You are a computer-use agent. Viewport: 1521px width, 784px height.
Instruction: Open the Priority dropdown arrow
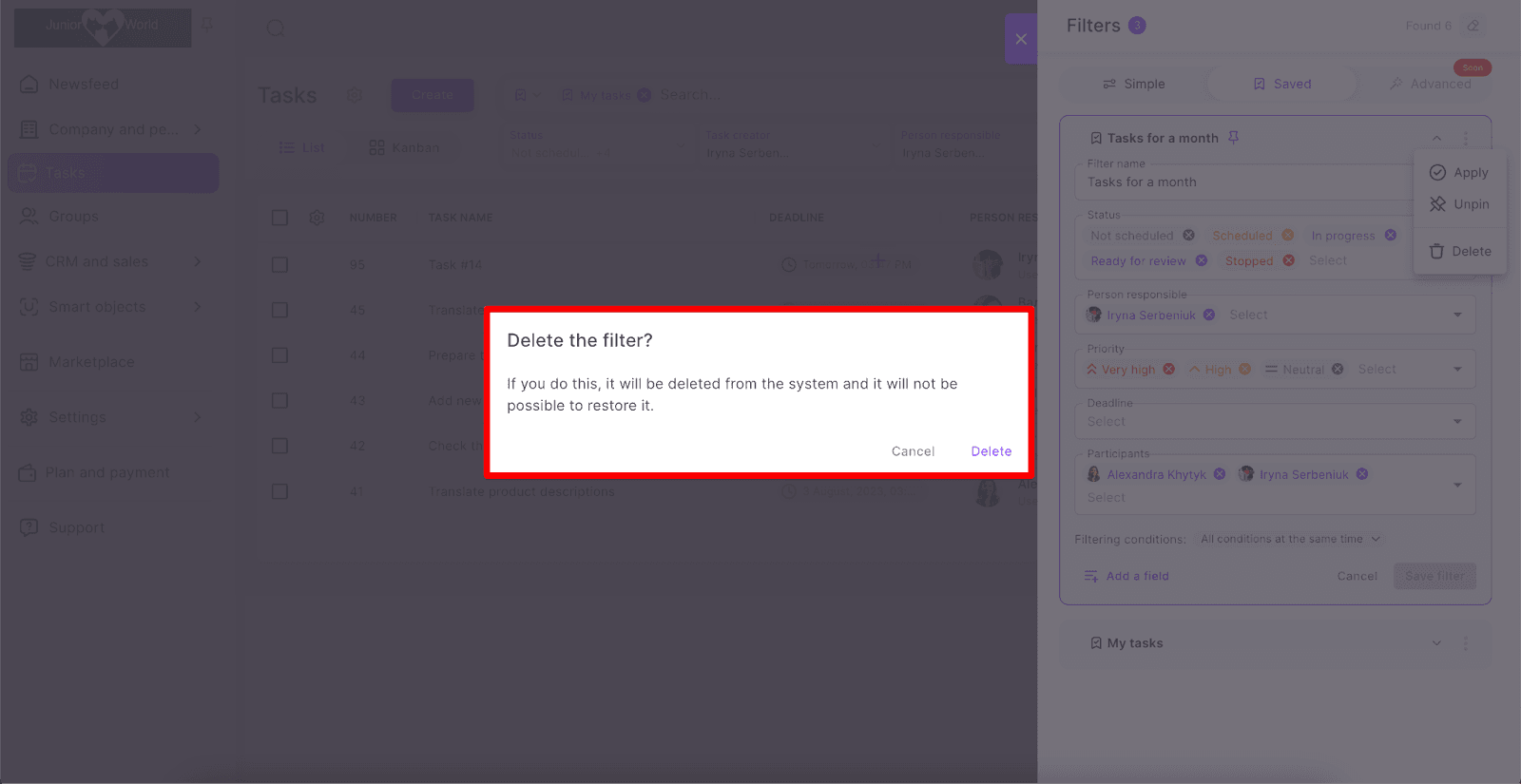pos(1457,369)
